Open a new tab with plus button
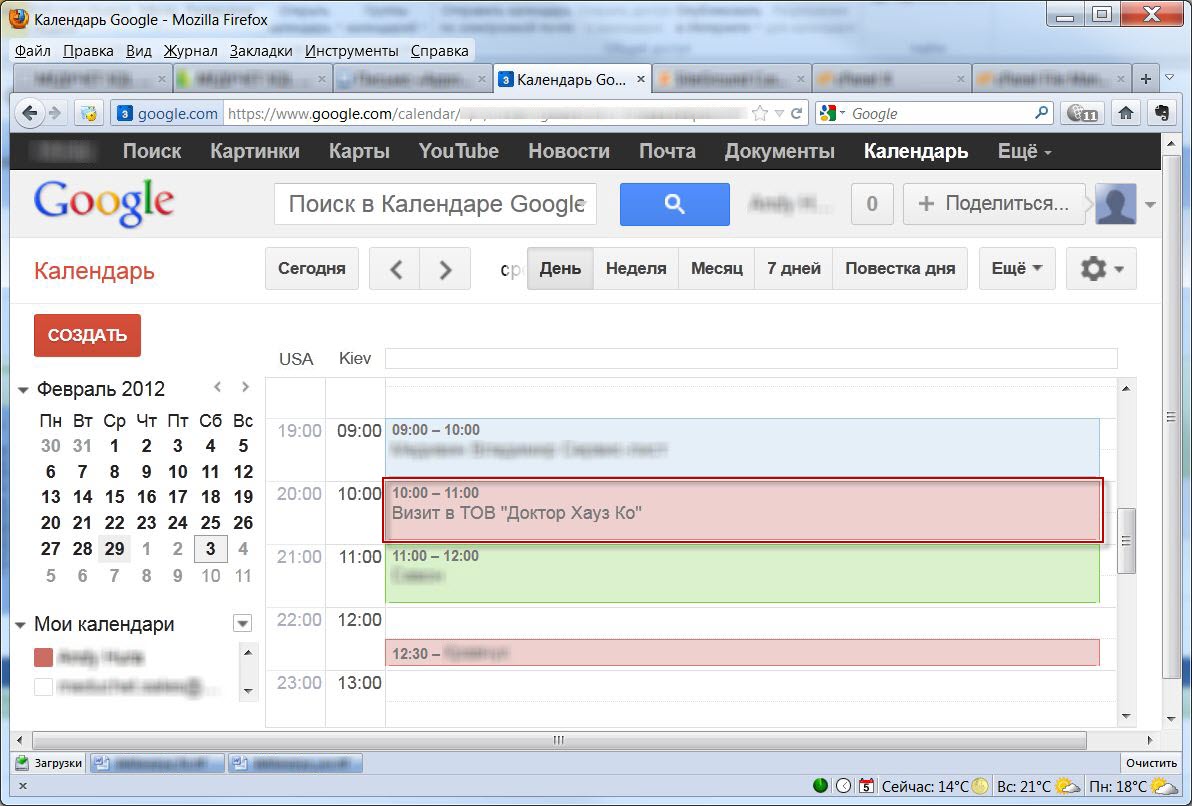This screenshot has height=806, width=1192. [x=1146, y=78]
